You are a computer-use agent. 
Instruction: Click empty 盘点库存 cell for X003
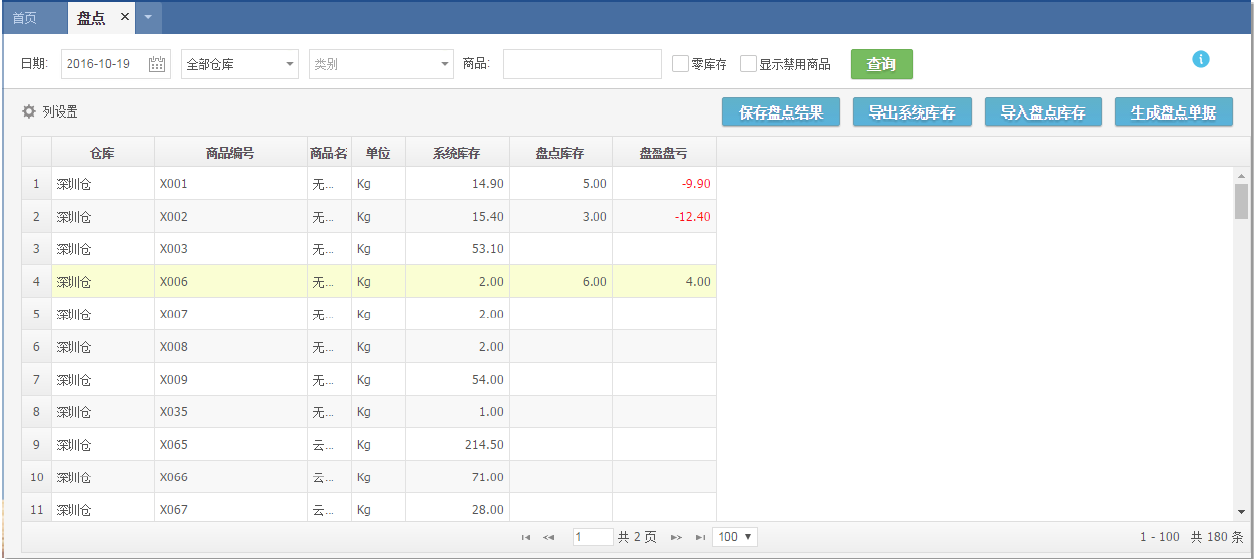point(561,249)
